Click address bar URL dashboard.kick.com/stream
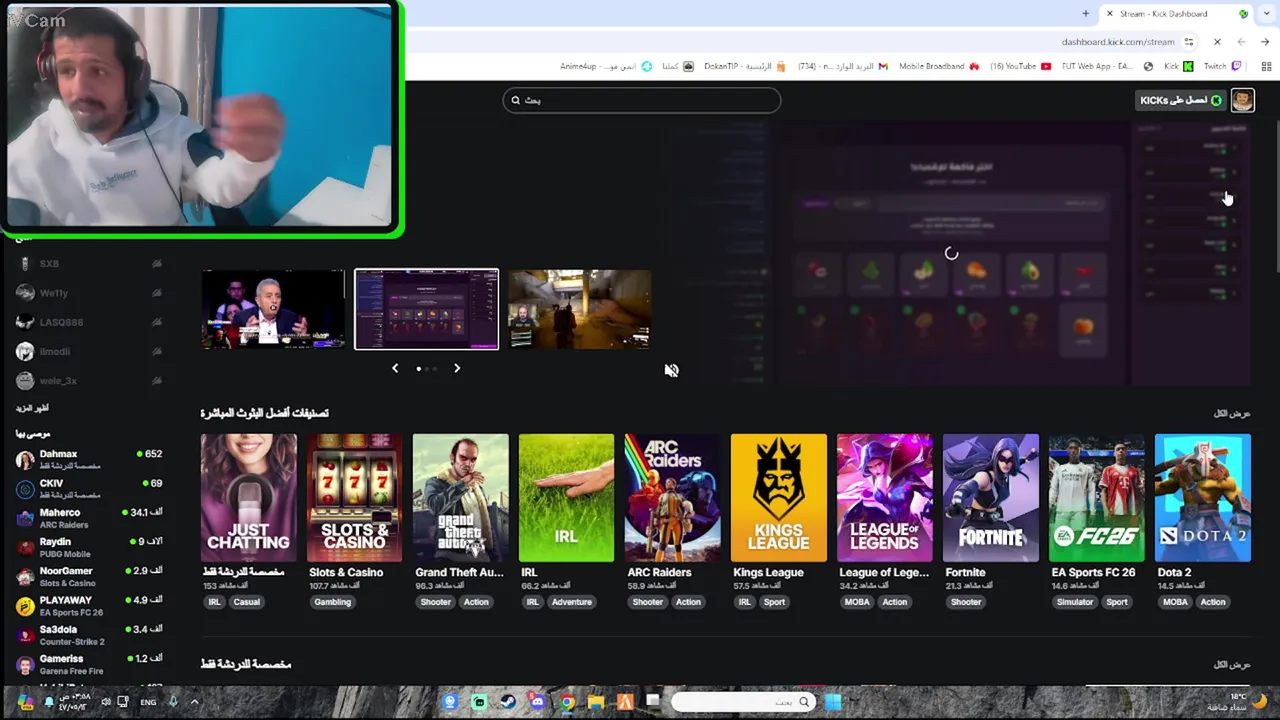Viewport: 1280px width, 720px height. click(1118, 42)
